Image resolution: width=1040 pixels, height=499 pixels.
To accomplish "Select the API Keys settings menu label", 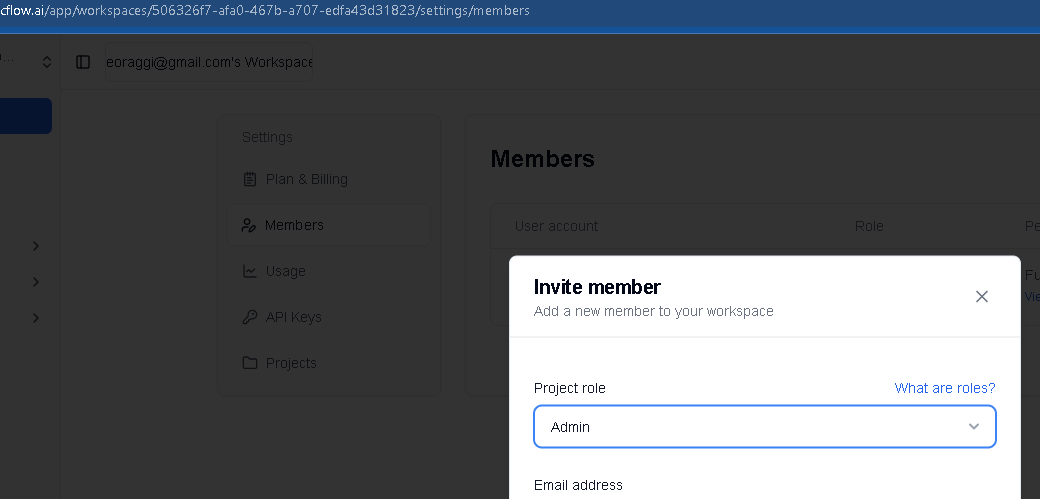I will tap(293, 317).
